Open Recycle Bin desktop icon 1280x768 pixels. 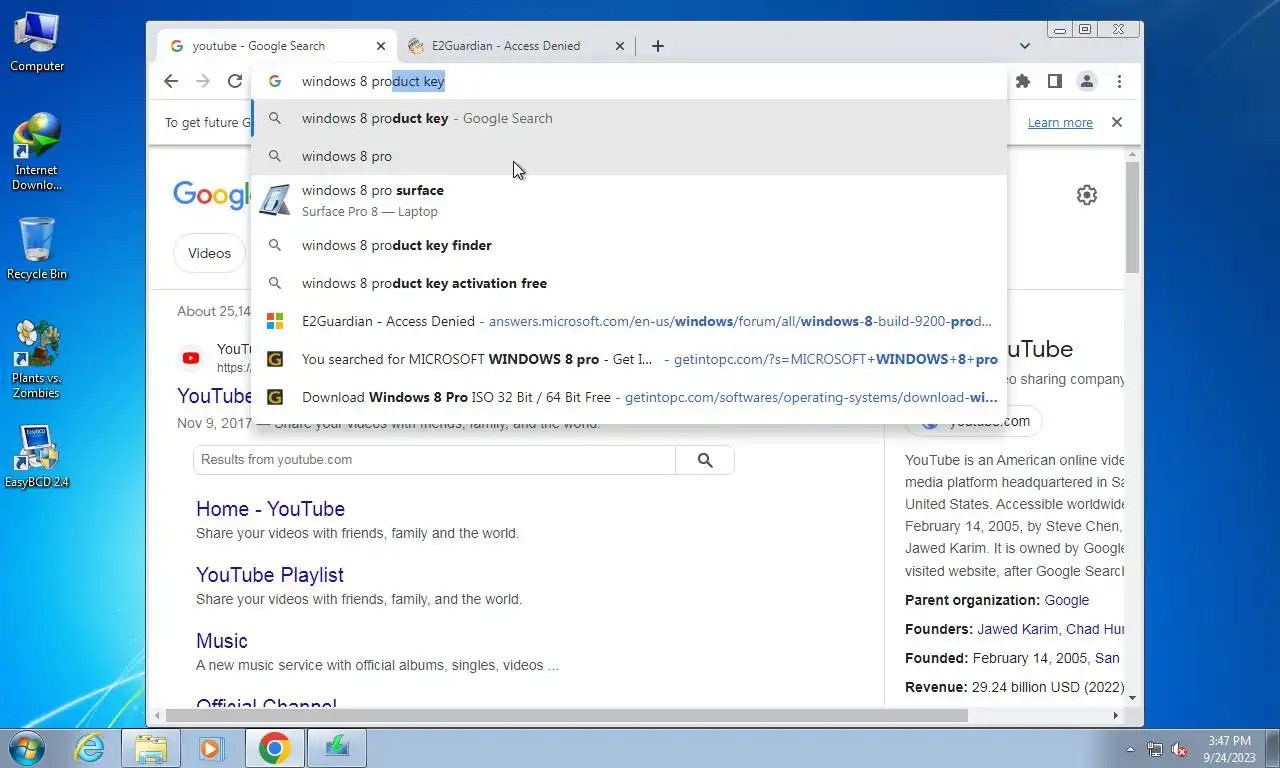click(37, 250)
